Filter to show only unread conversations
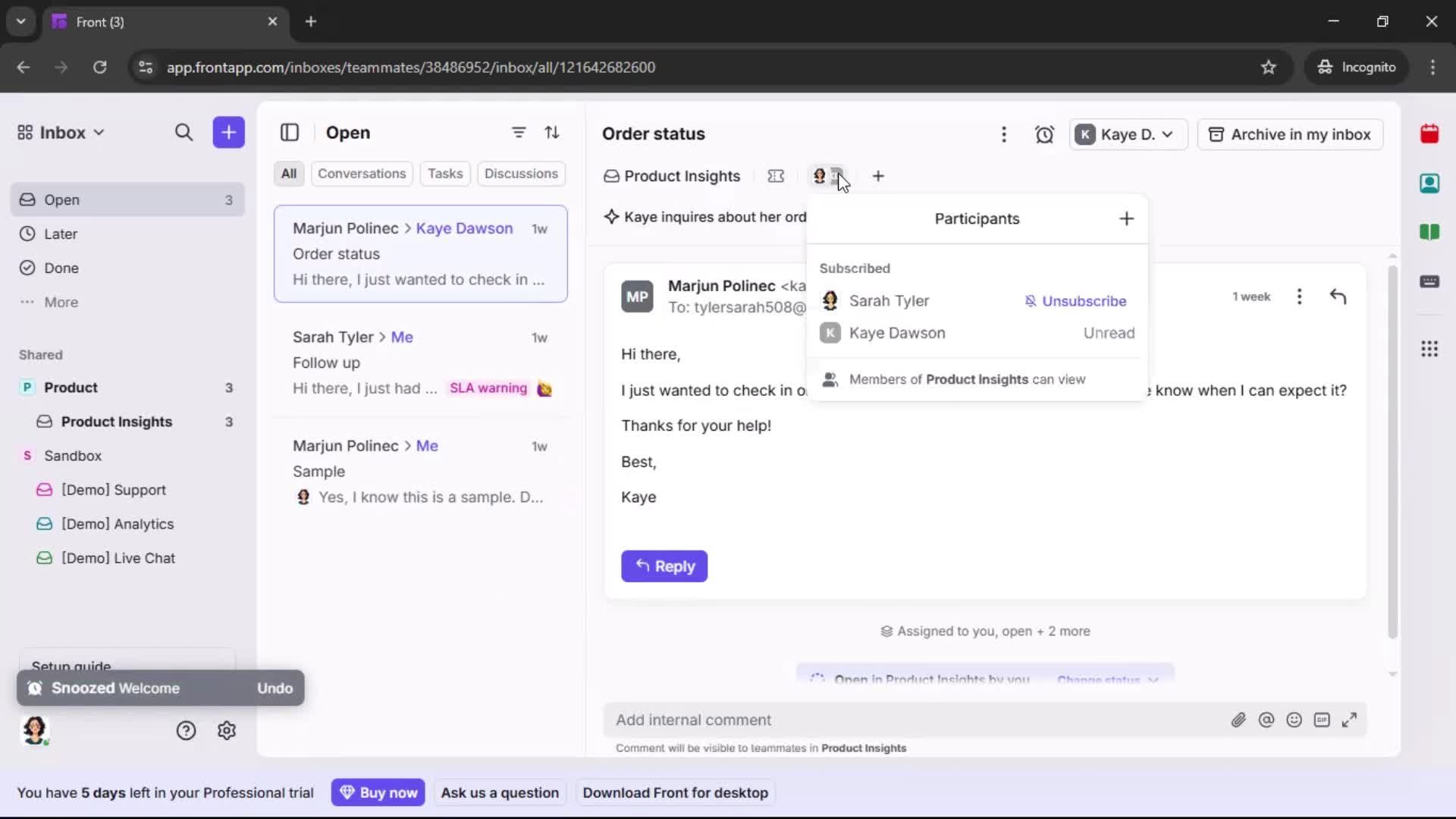 (x=519, y=132)
